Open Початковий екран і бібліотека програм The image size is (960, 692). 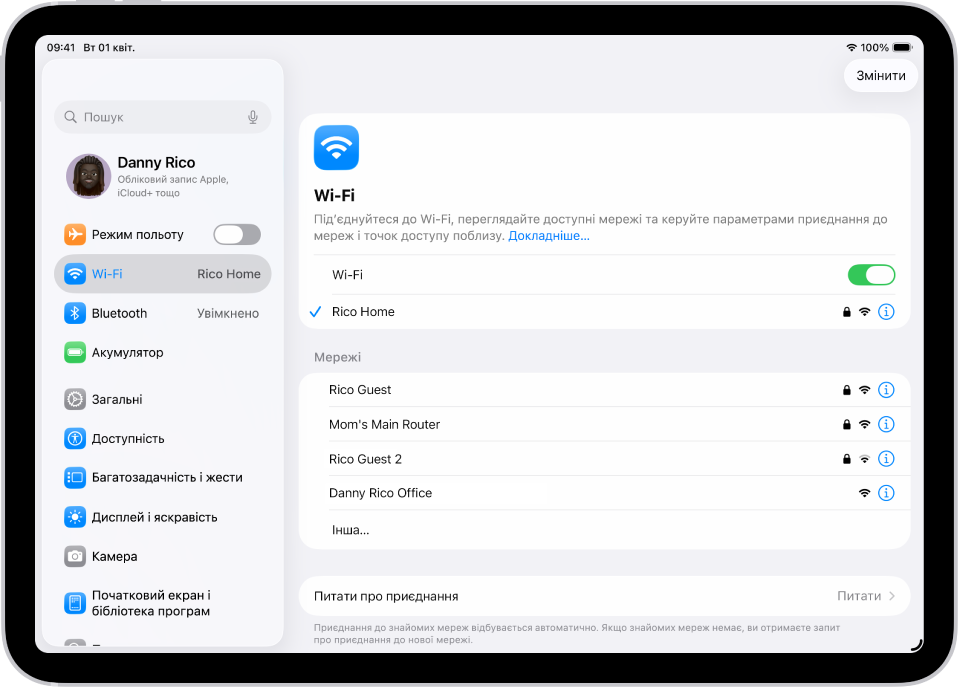tap(163, 603)
